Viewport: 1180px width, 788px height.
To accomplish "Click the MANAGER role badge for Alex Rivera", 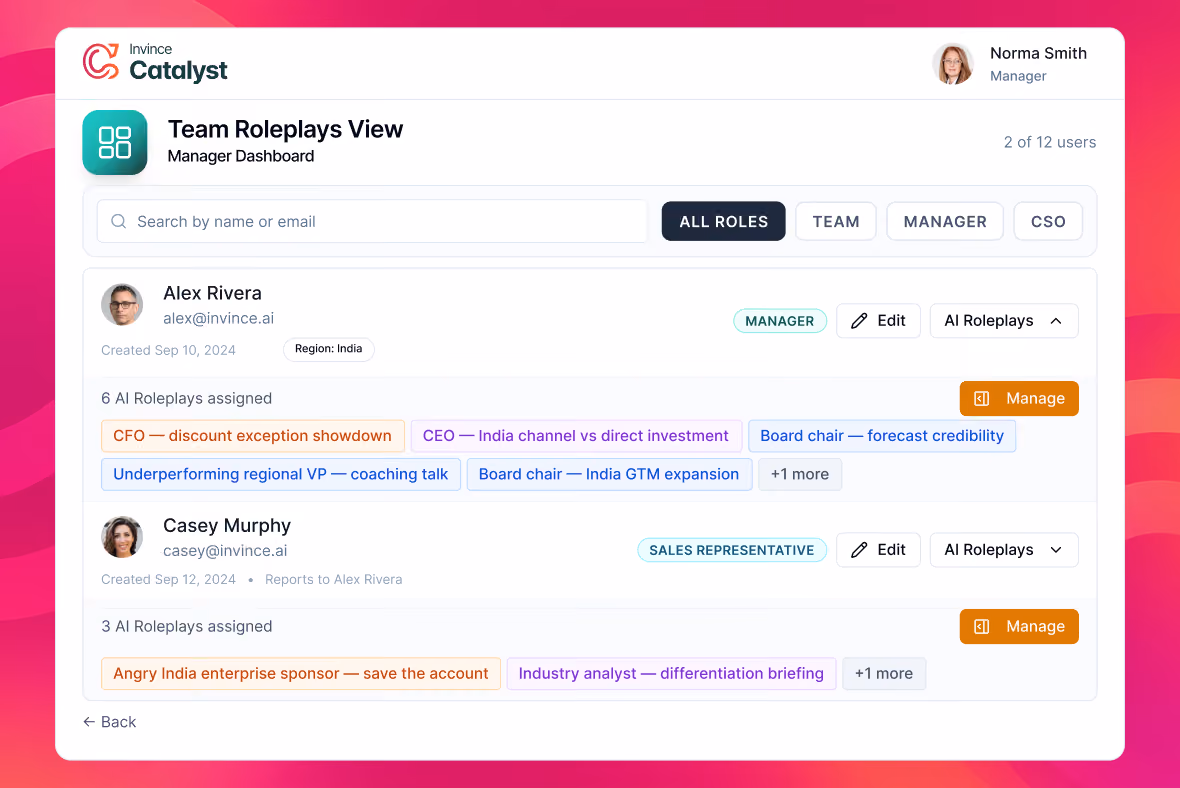I will pyautogui.click(x=780, y=321).
